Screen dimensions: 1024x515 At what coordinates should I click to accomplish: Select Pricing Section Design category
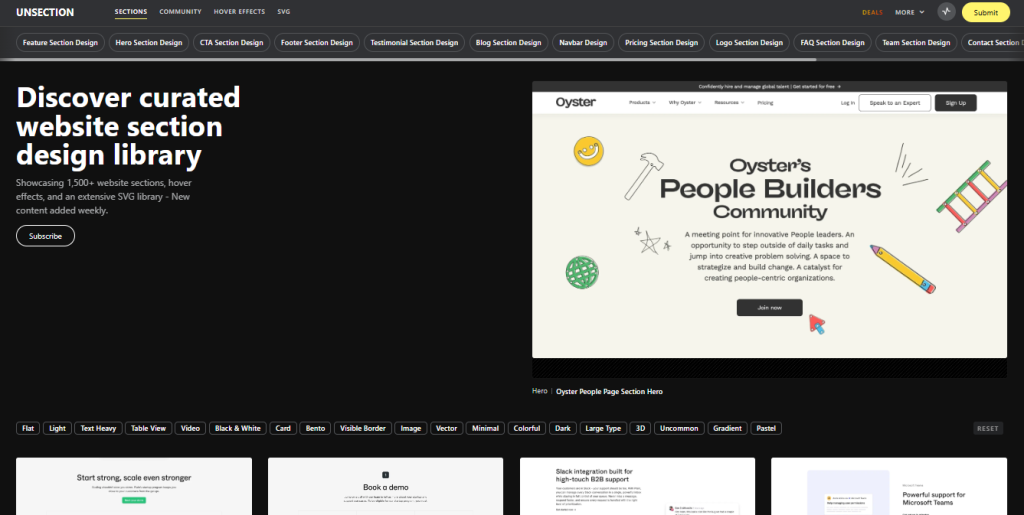(x=662, y=42)
